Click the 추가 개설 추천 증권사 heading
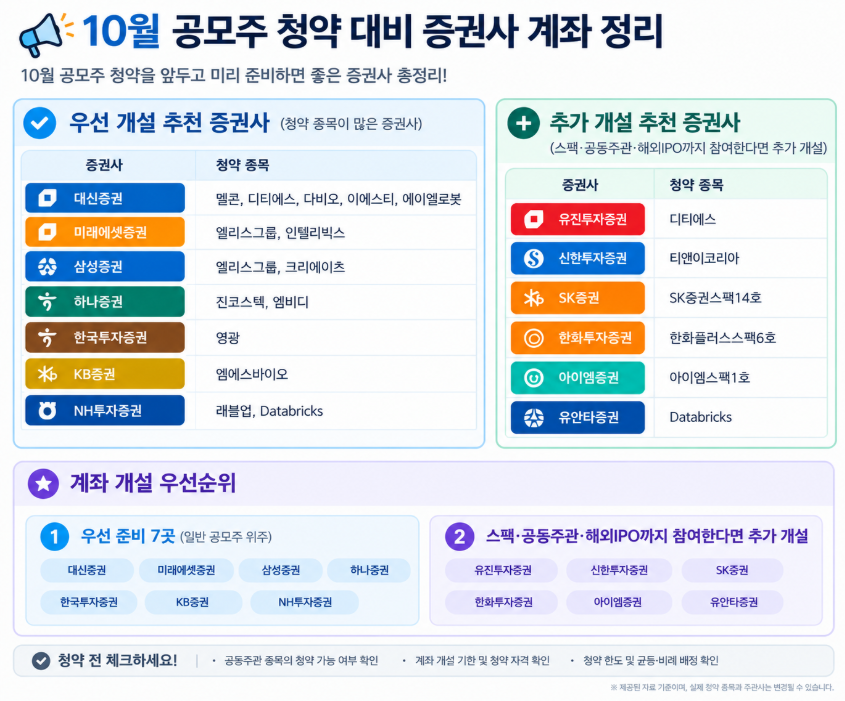Image resolution: width=845 pixels, height=701 pixels. coord(645,122)
